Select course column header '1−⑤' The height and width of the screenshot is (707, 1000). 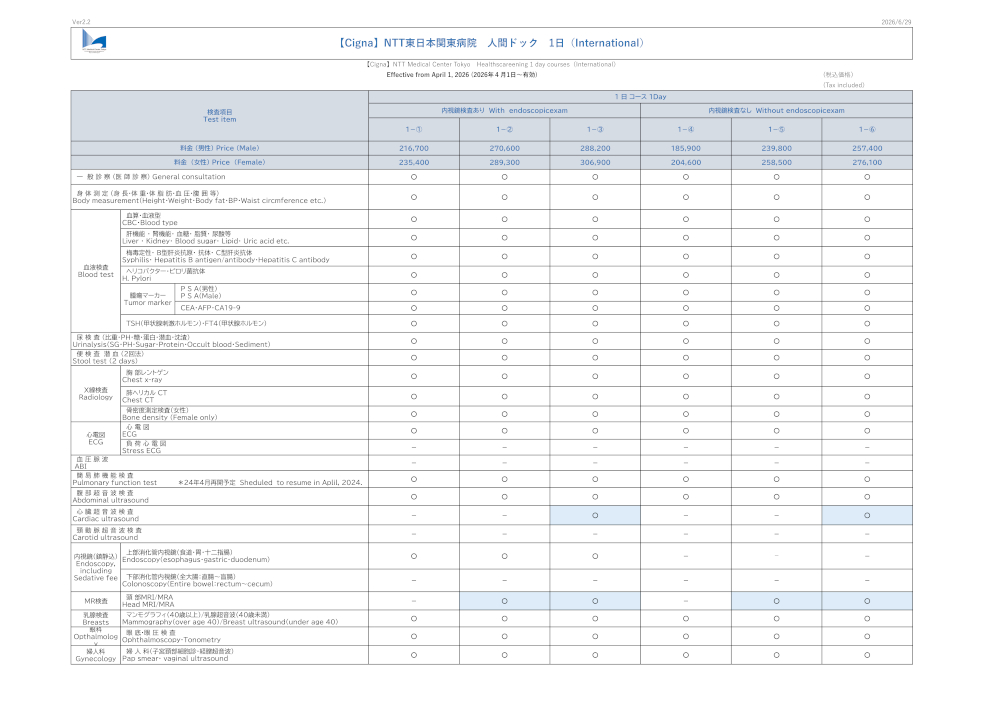click(776, 129)
